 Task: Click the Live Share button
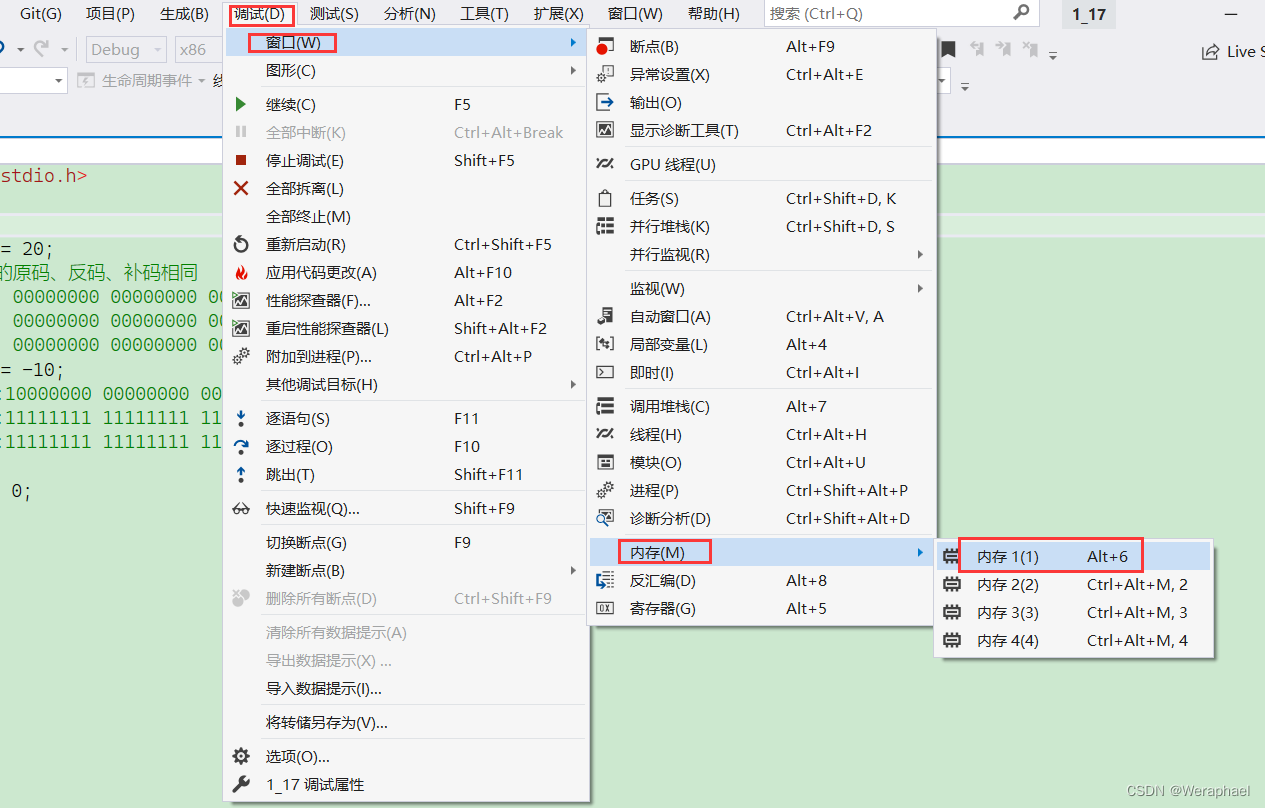tap(1232, 52)
